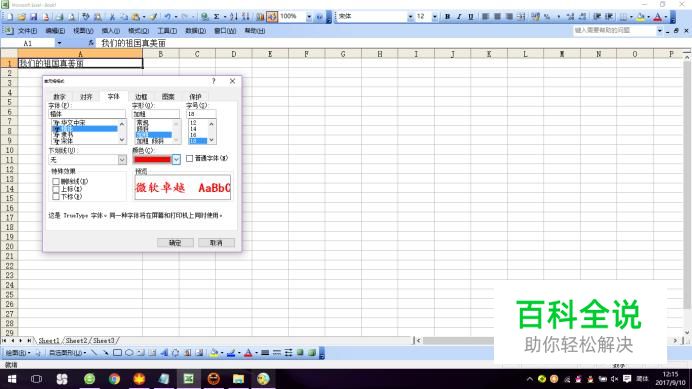Open the Zoom 100% dropdown
The image size is (692, 389).
point(309,17)
